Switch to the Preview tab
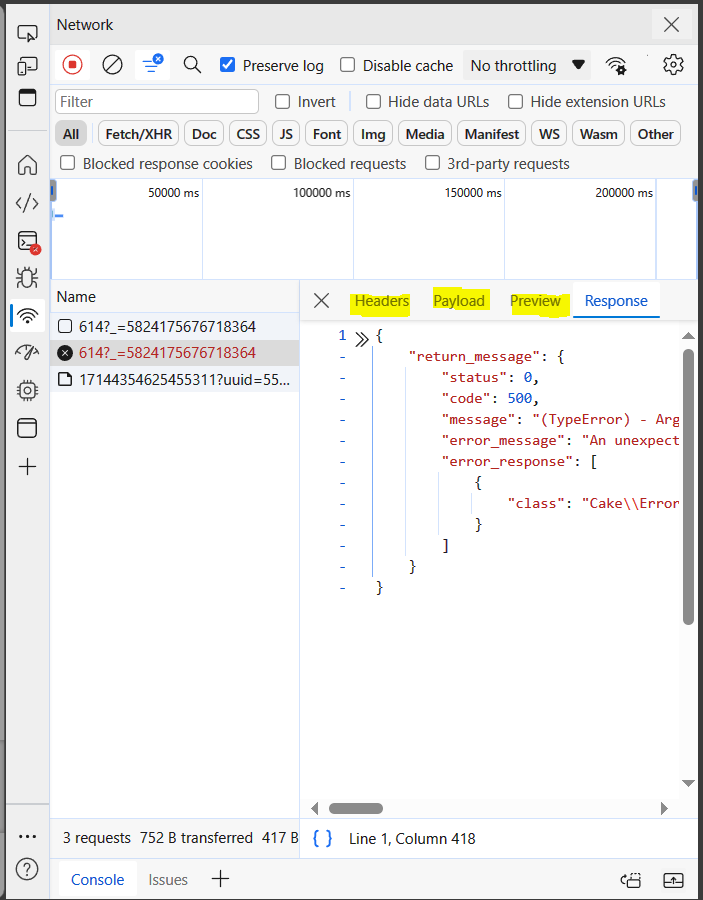The width and height of the screenshot is (703, 900). [535, 301]
